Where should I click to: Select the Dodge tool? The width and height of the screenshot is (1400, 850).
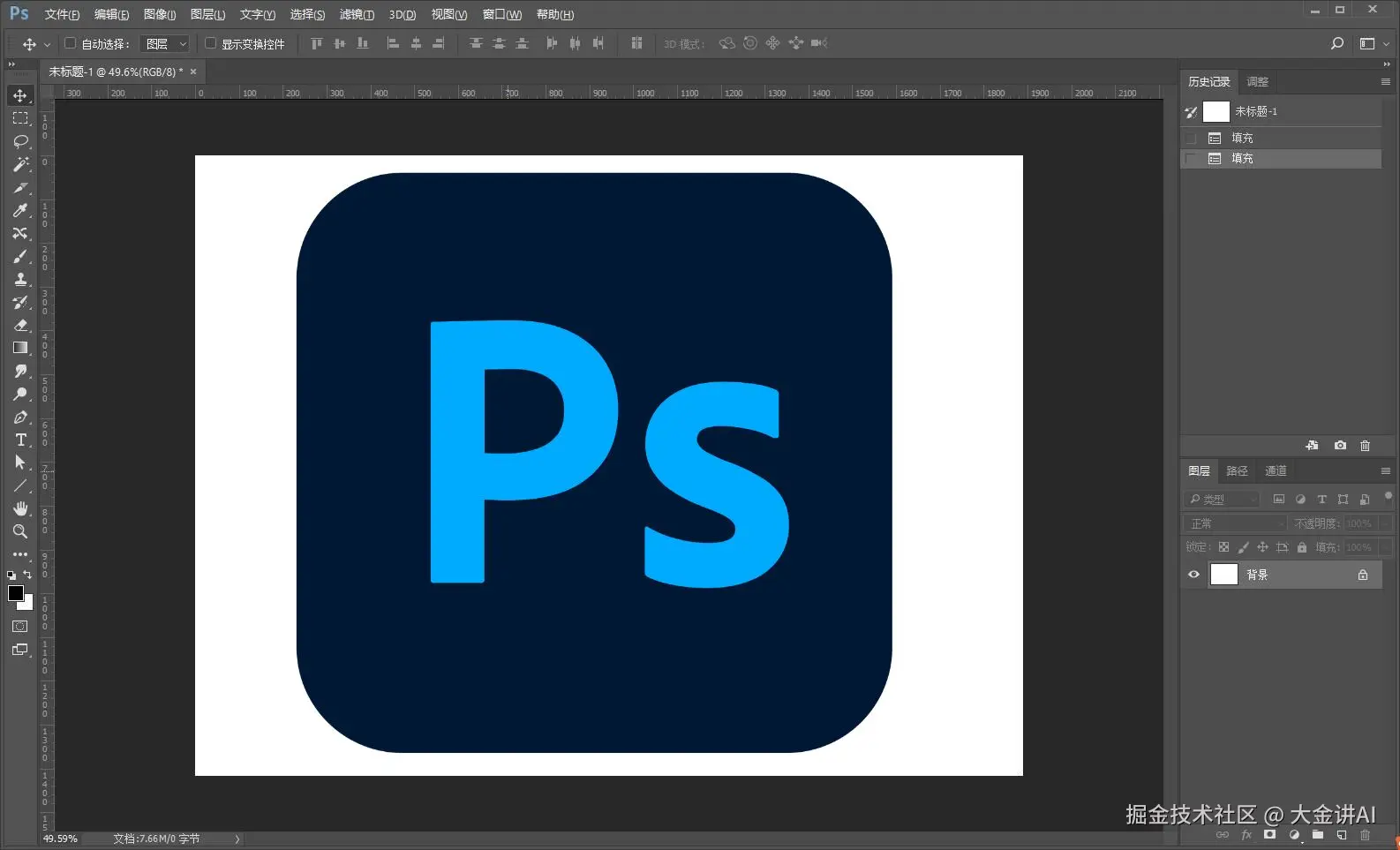(20, 394)
